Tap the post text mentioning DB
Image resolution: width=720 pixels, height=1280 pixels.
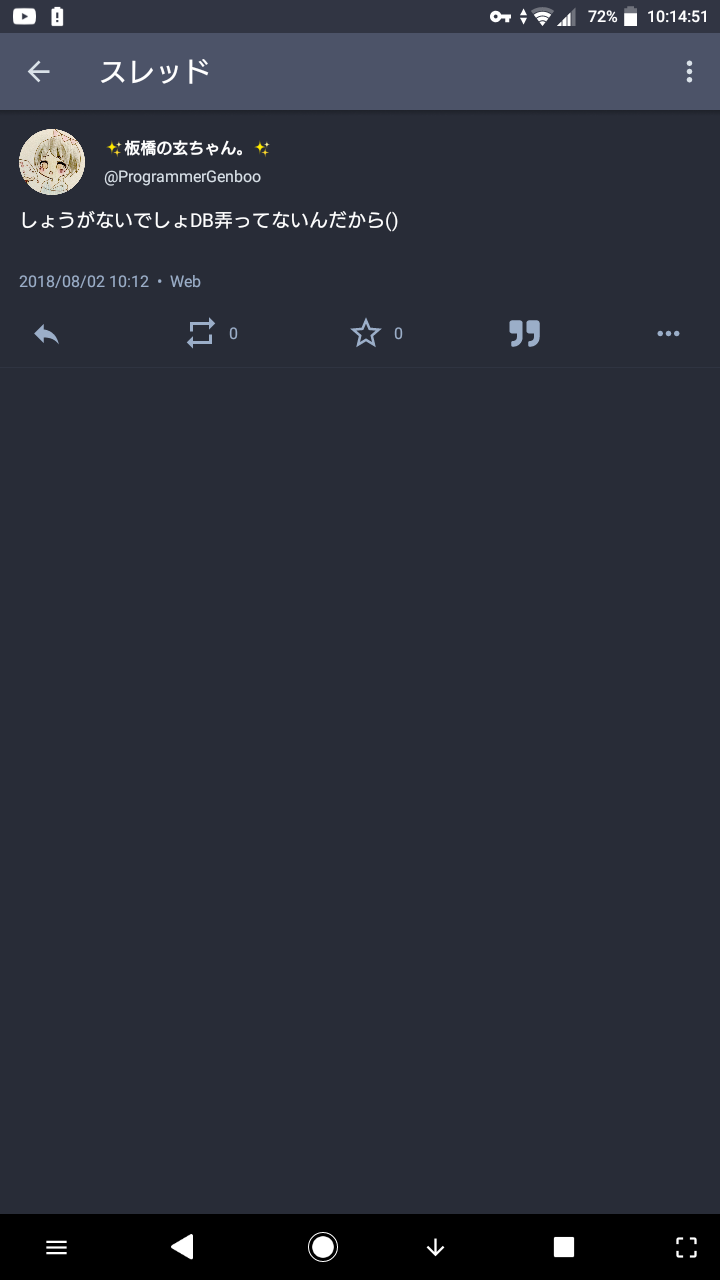[209, 220]
